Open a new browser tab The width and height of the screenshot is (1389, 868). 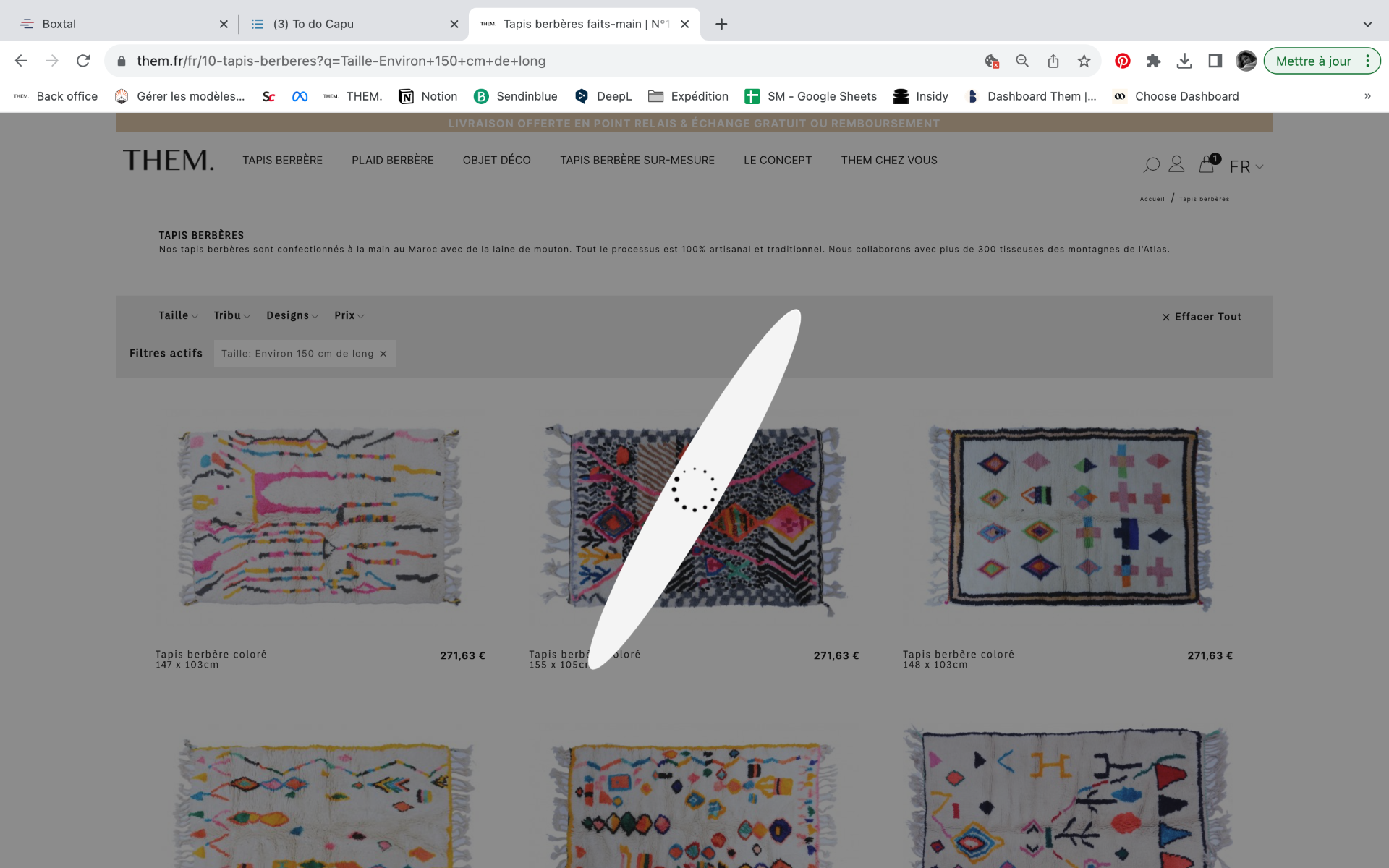pos(721,24)
